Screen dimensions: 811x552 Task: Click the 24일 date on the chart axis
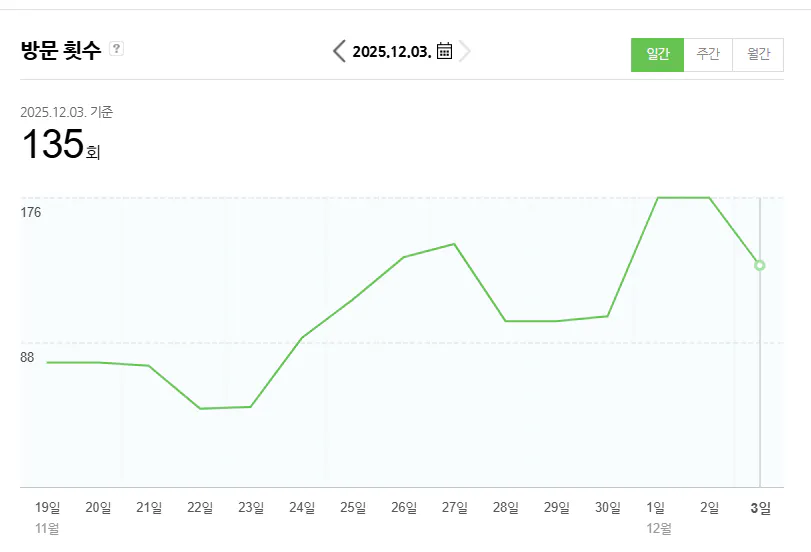coord(302,507)
